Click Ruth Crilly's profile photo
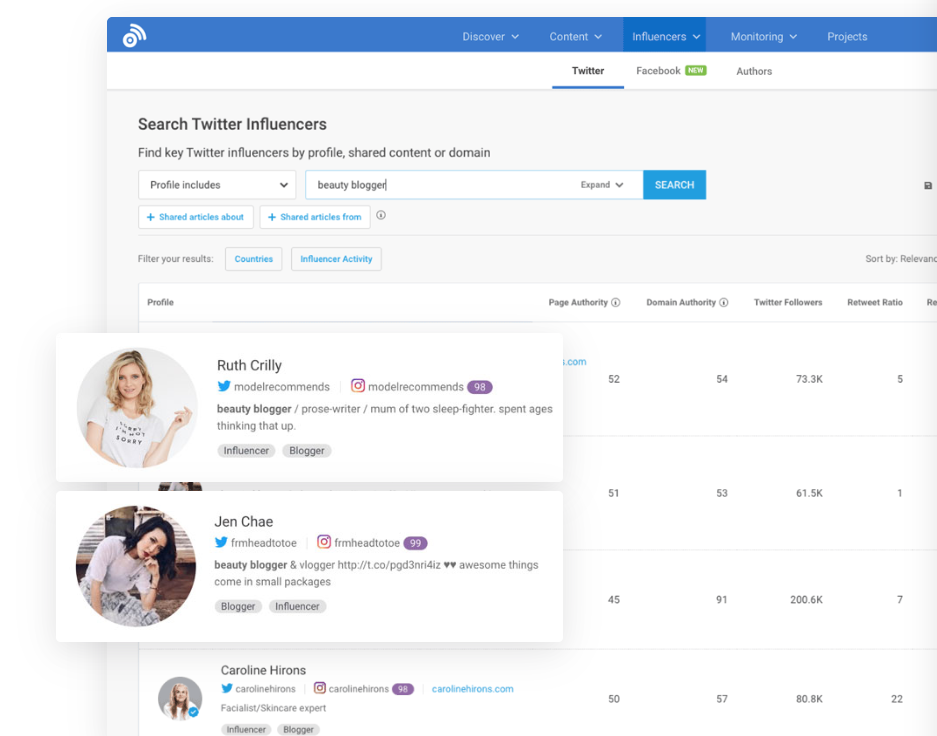This screenshot has width=937, height=736. pyautogui.click(x=137, y=407)
